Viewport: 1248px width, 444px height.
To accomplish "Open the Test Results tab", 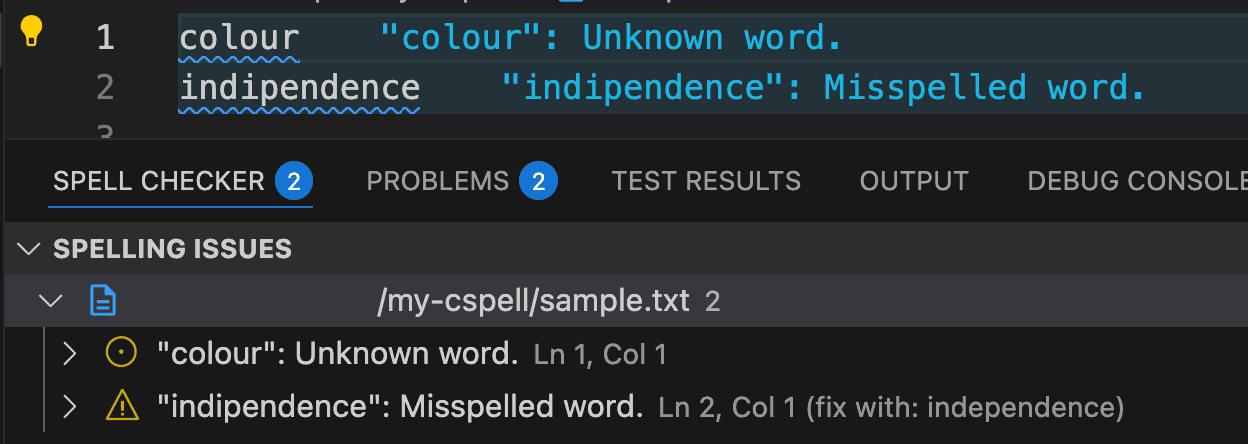I will 706,181.
